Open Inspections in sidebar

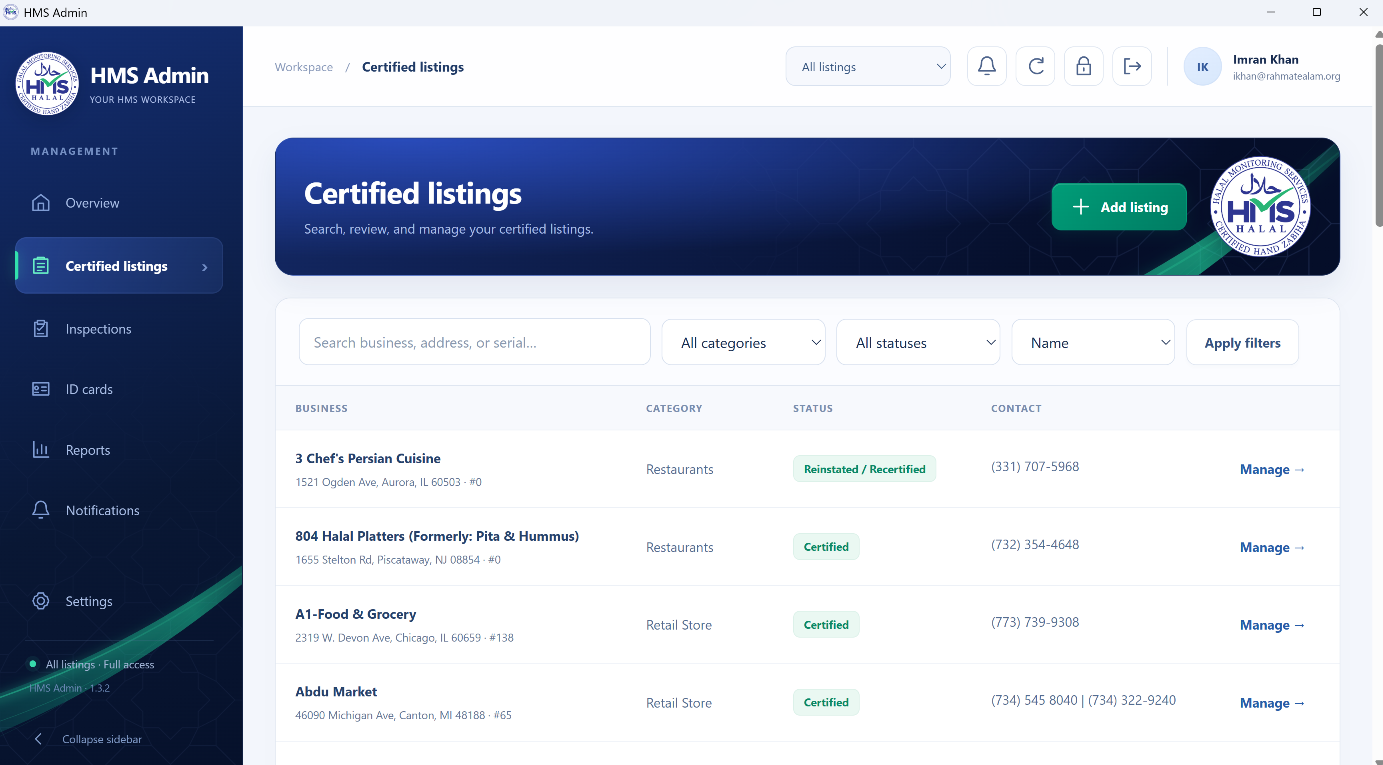click(119, 329)
